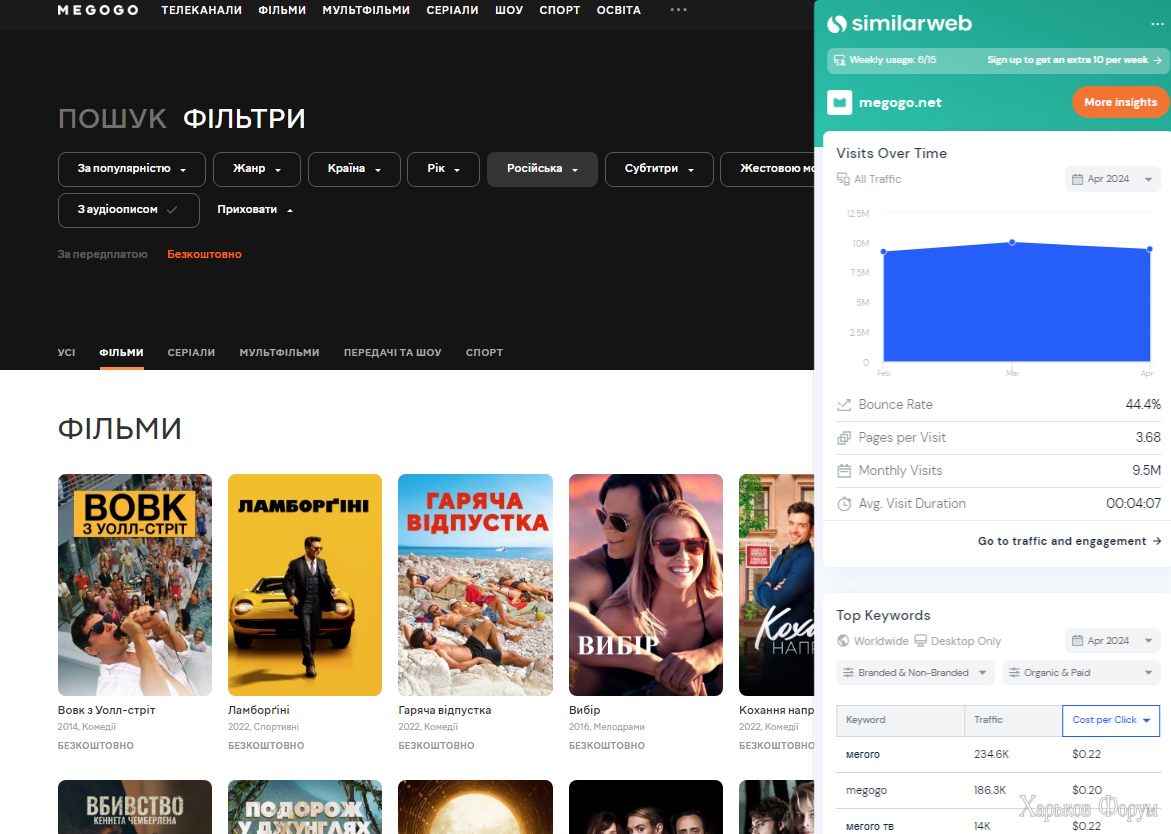Switch to the СПОРТ results tab

485,352
